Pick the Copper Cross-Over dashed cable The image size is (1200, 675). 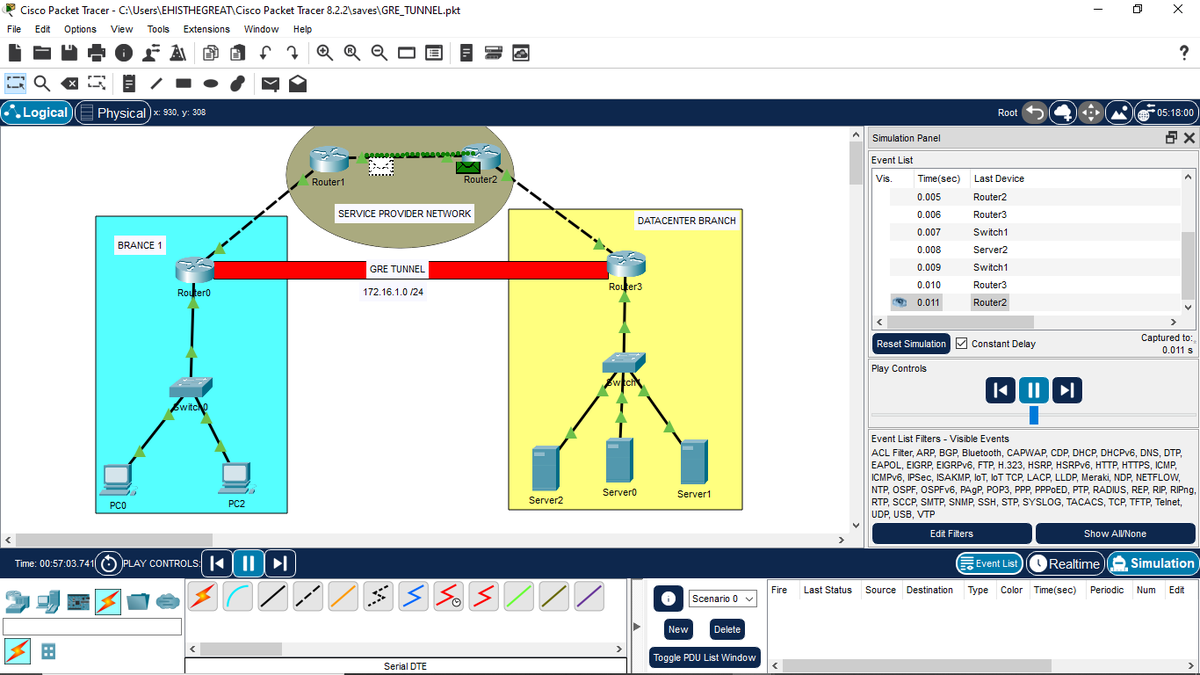tap(306, 595)
